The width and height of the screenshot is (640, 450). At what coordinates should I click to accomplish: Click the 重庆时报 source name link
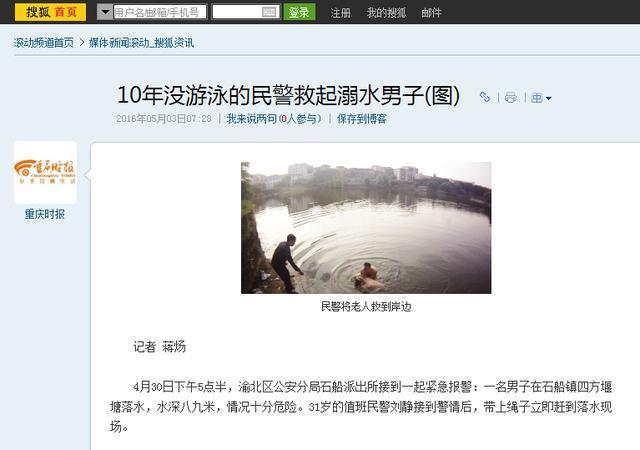(45, 214)
